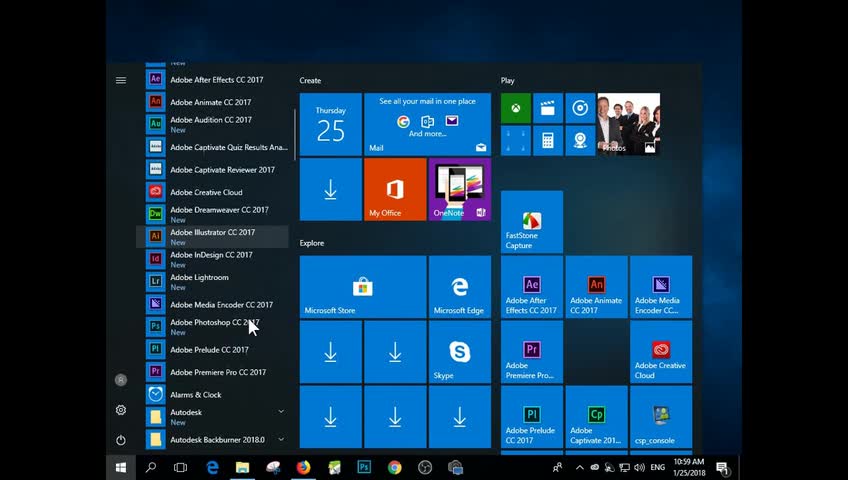This screenshot has width=848, height=480.
Task: Click the Windows Start button
Action: (121, 468)
